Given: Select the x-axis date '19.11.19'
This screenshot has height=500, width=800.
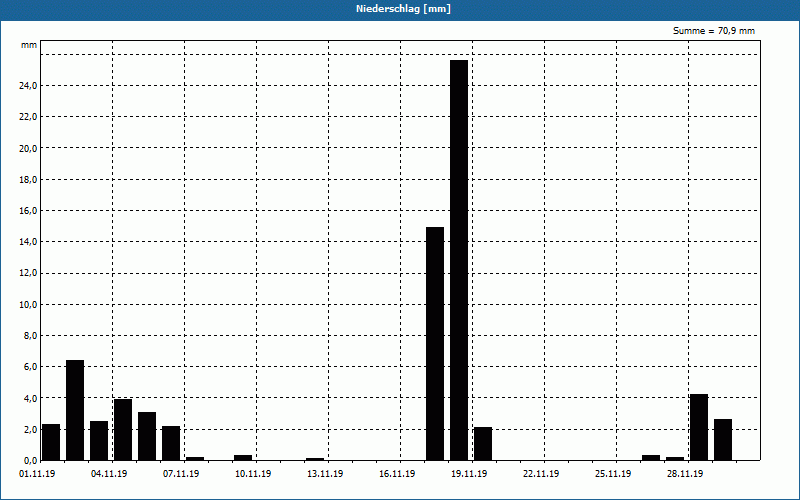Looking at the screenshot, I should click(x=468, y=474).
